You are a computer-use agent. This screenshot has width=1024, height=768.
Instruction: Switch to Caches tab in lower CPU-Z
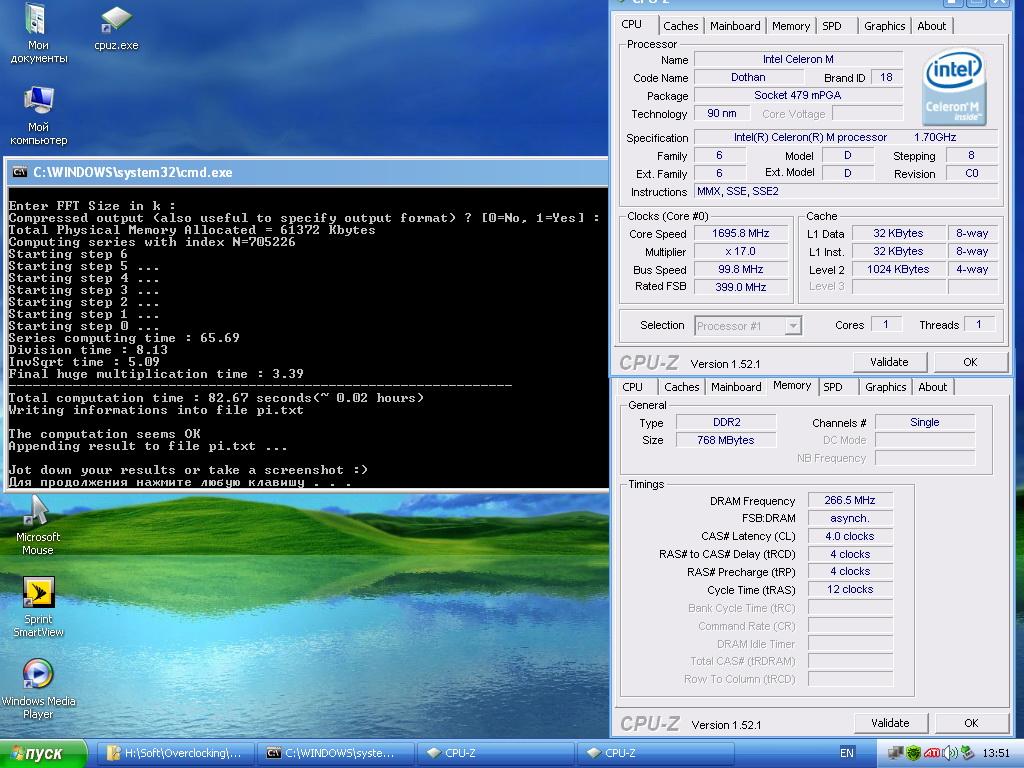[x=681, y=387]
